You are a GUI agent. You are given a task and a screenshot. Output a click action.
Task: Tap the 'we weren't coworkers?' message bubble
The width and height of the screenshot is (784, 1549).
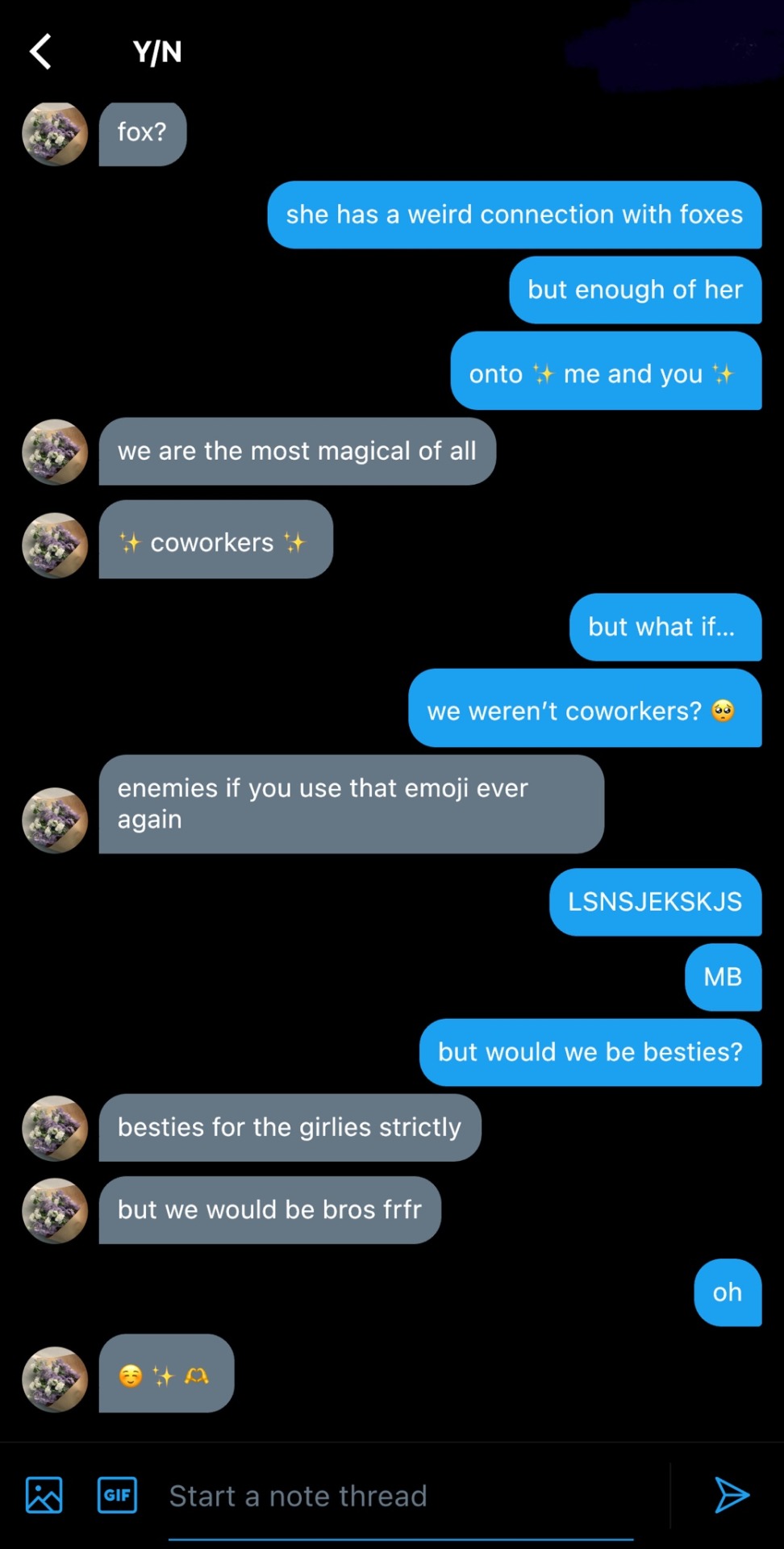click(x=586, y=708)
